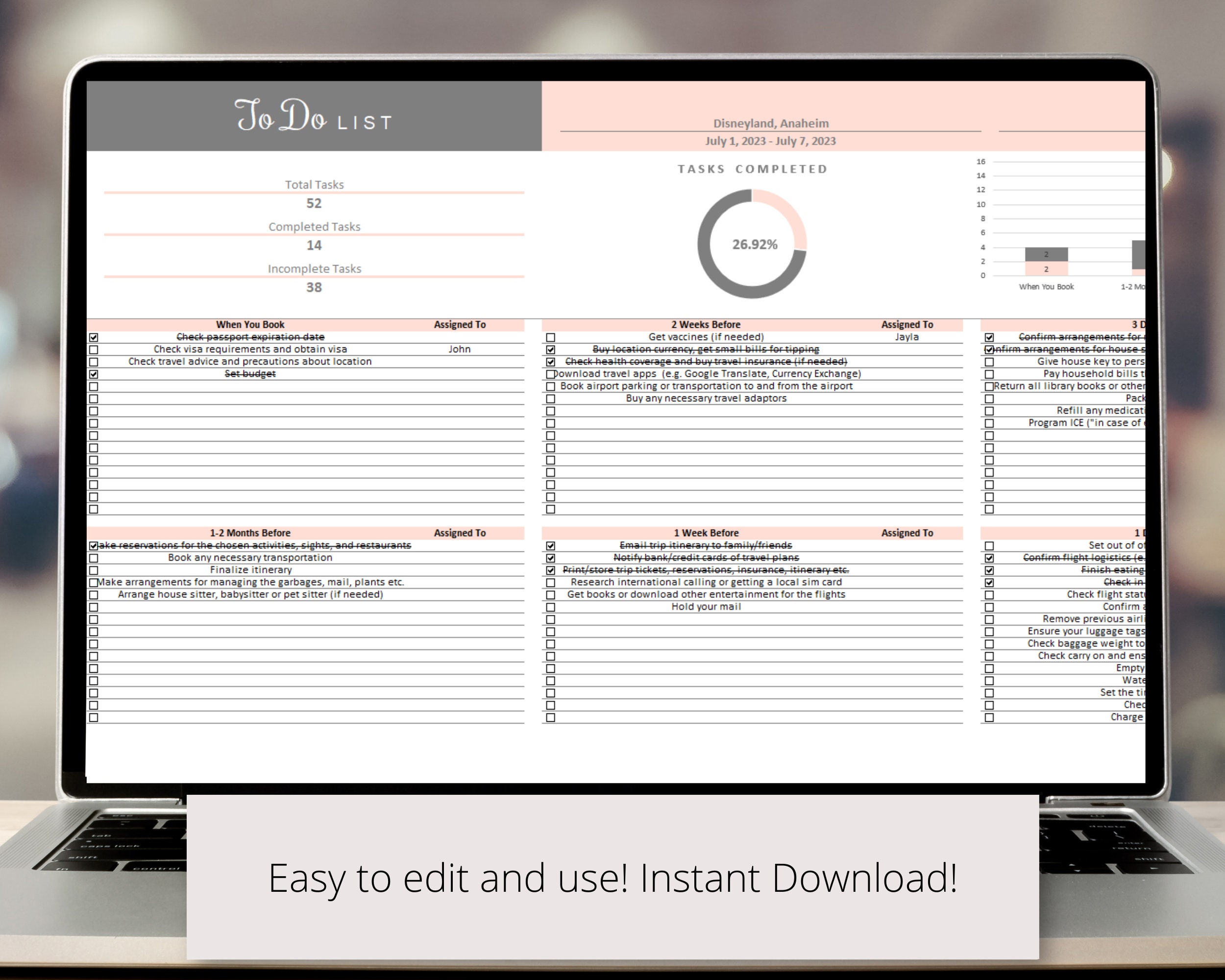Uncheck the completed 'Set budget' task

click(93, 374)
